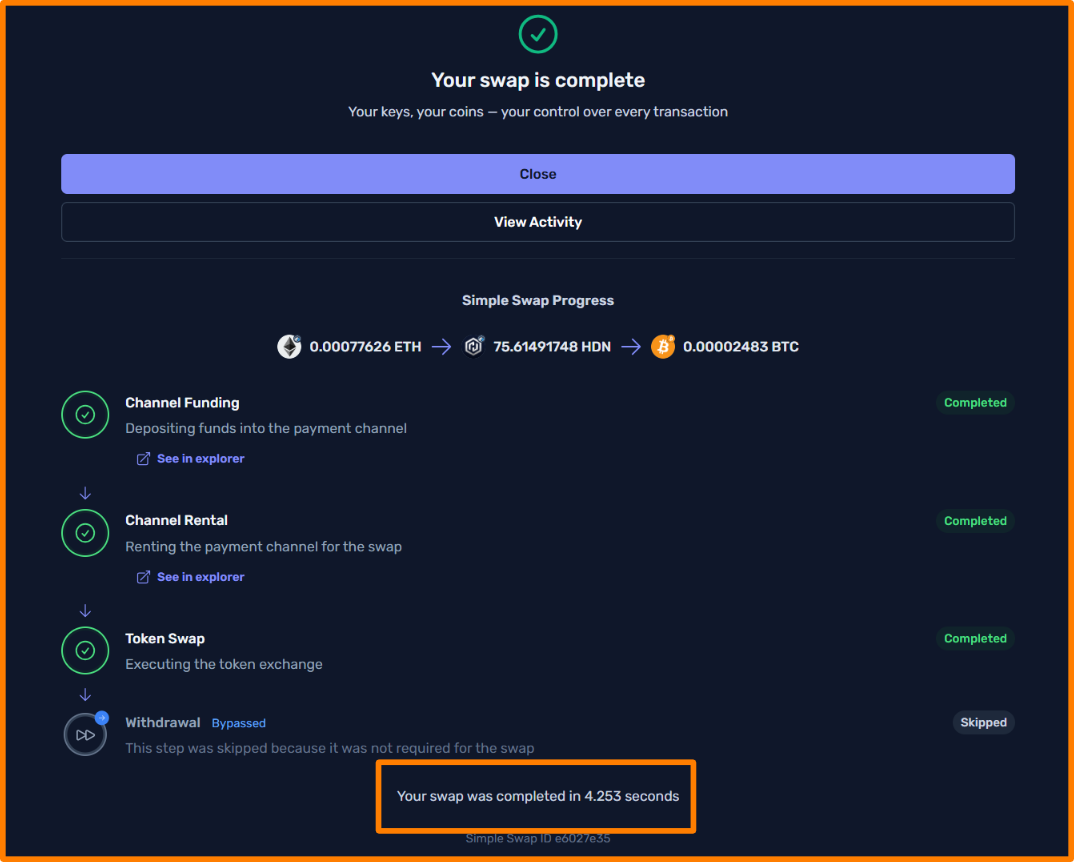Click the Bitcoin coin icon
Image resolution: width=1074 pixels, height=862 pixels.
click(x=663, y=347)
